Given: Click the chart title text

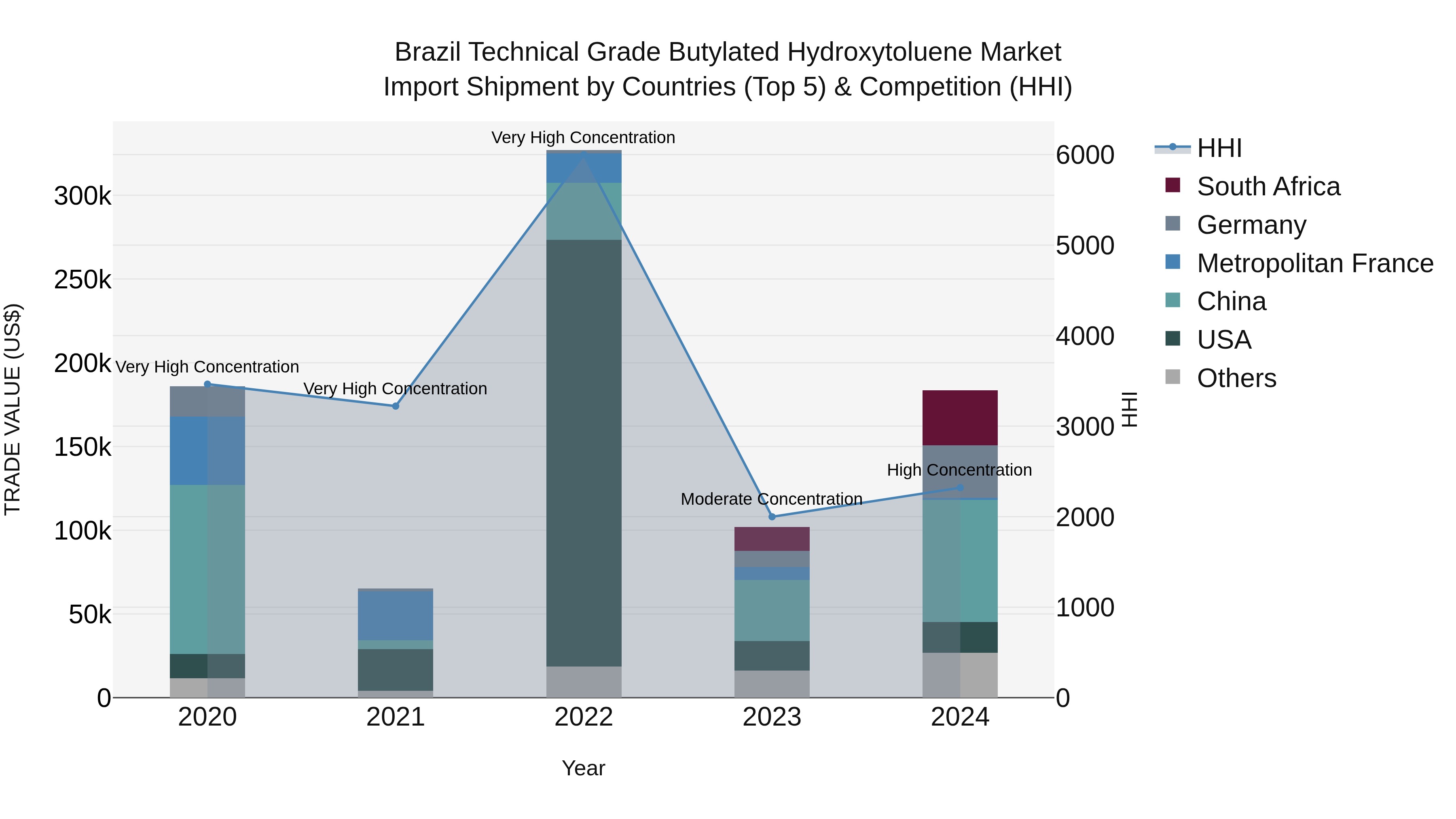Looking at the screenshot, I should tap(728, 69).
